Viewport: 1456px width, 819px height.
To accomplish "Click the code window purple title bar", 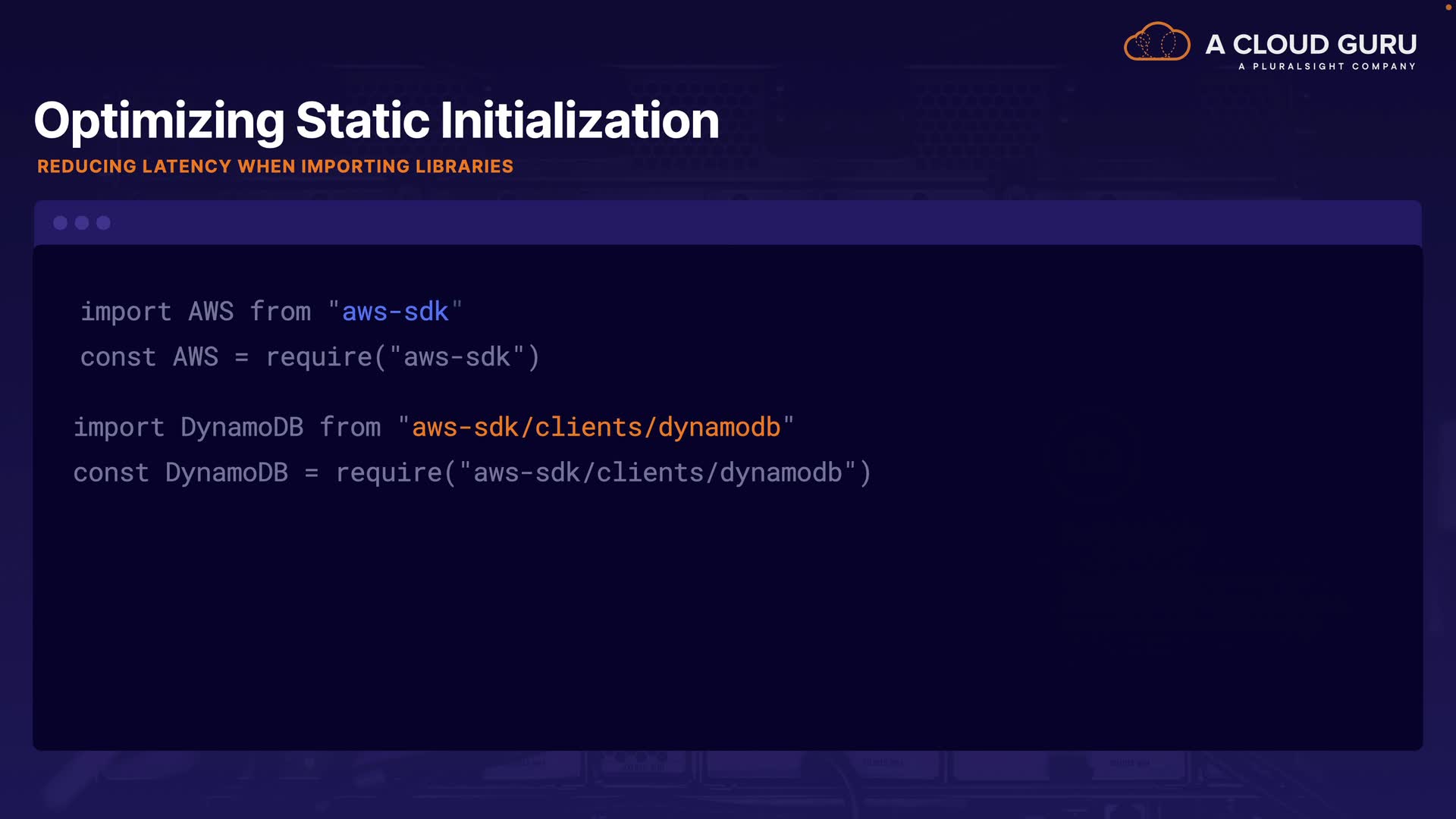I will click(728, 223).
